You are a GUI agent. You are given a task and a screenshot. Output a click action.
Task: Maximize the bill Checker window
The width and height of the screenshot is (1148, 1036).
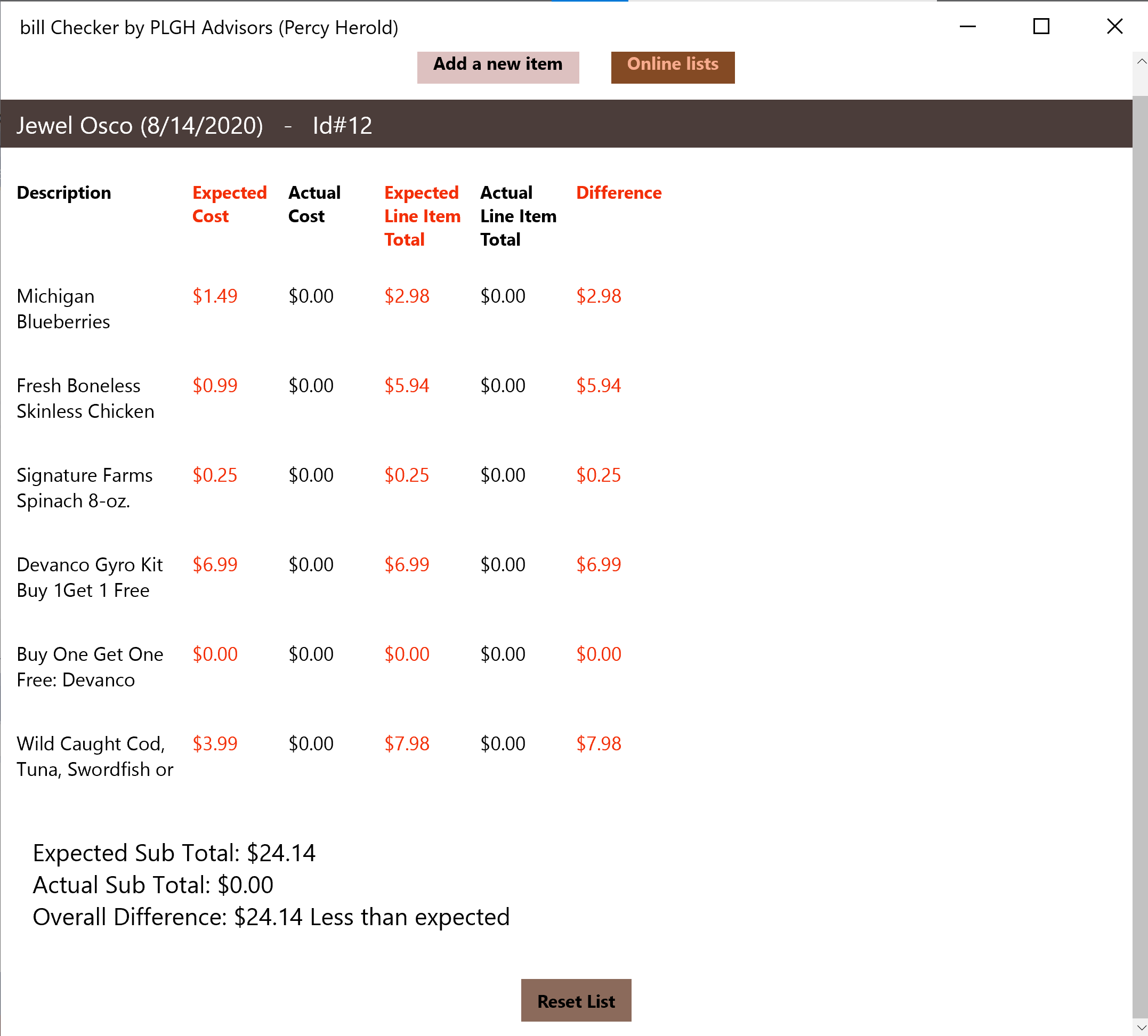(1040, 27)
